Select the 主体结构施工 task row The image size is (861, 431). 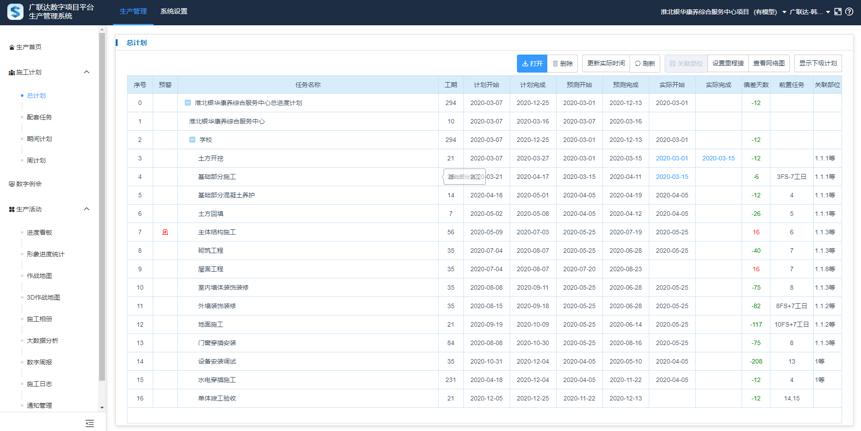484,232
